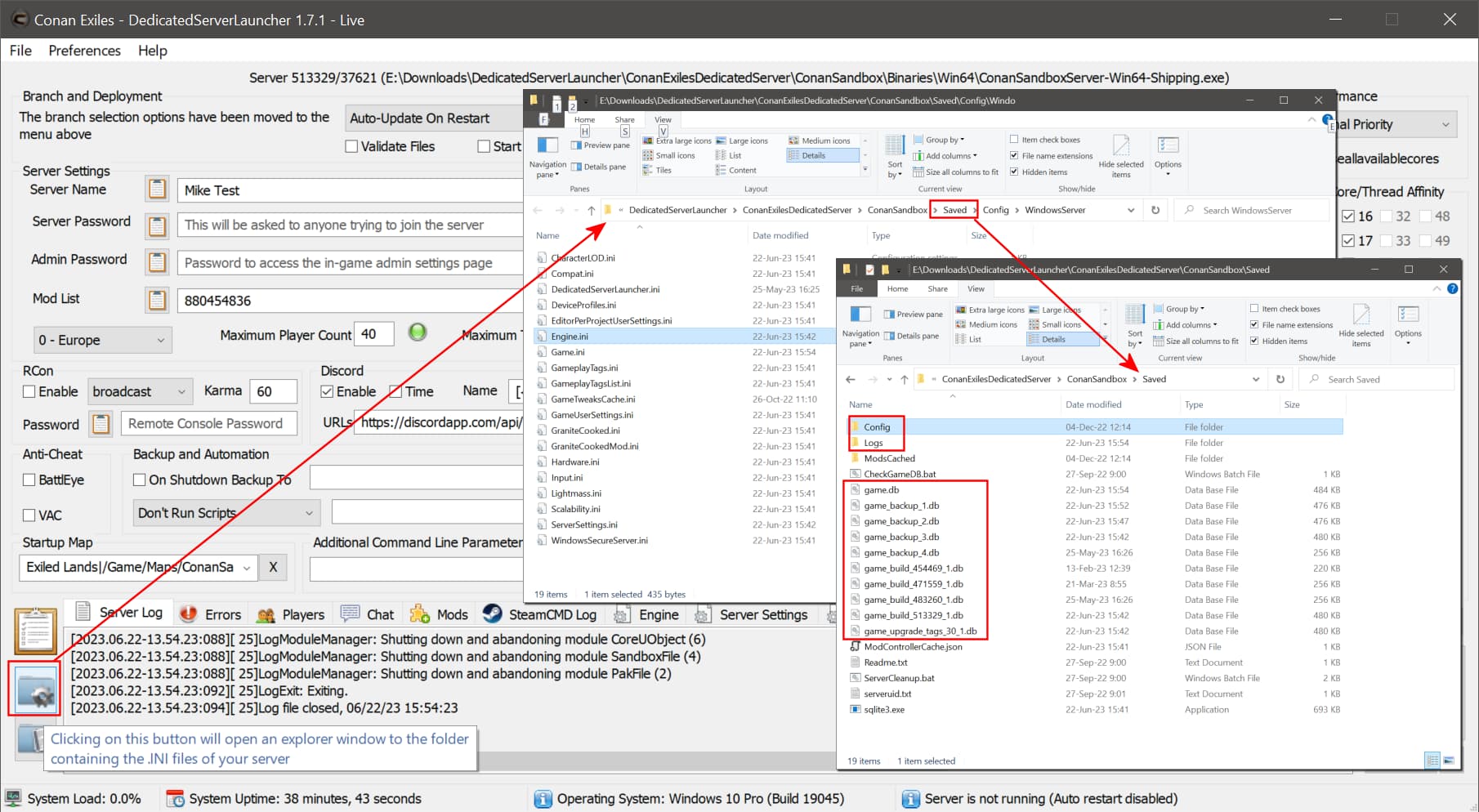Toggle the Validate Files checkbox

(351, 146)
